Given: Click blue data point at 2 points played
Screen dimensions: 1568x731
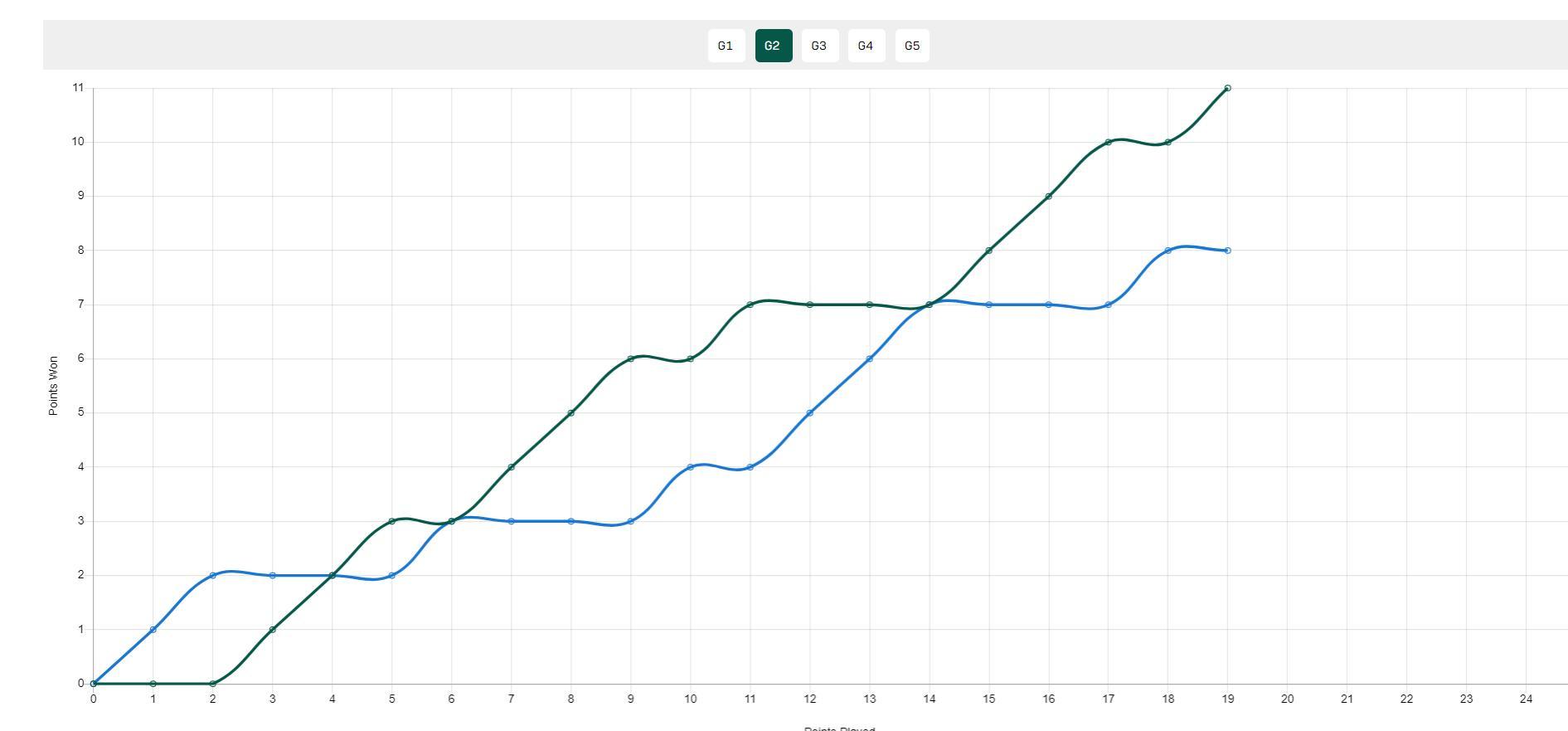Looking at the screenshot, I should [212, 575].
